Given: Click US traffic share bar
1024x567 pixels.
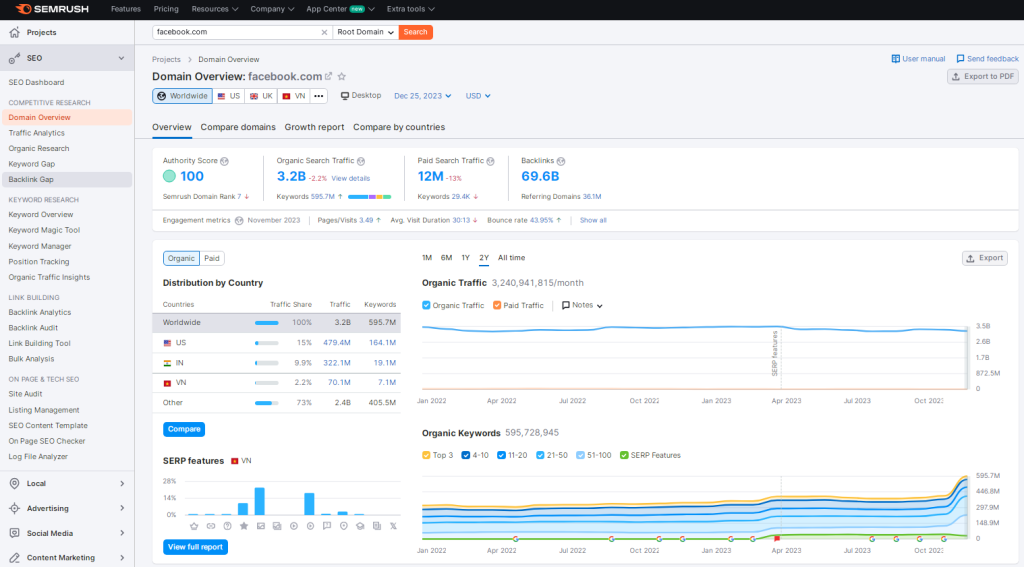Looking at the screenshot, I should pyautogui.click(x=266, y=343).
